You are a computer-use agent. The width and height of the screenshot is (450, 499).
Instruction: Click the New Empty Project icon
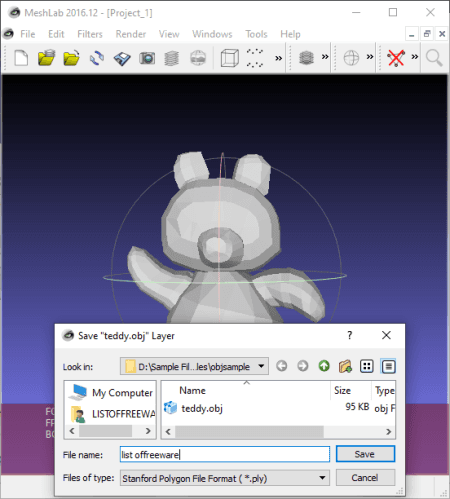(x=21, y=58)
